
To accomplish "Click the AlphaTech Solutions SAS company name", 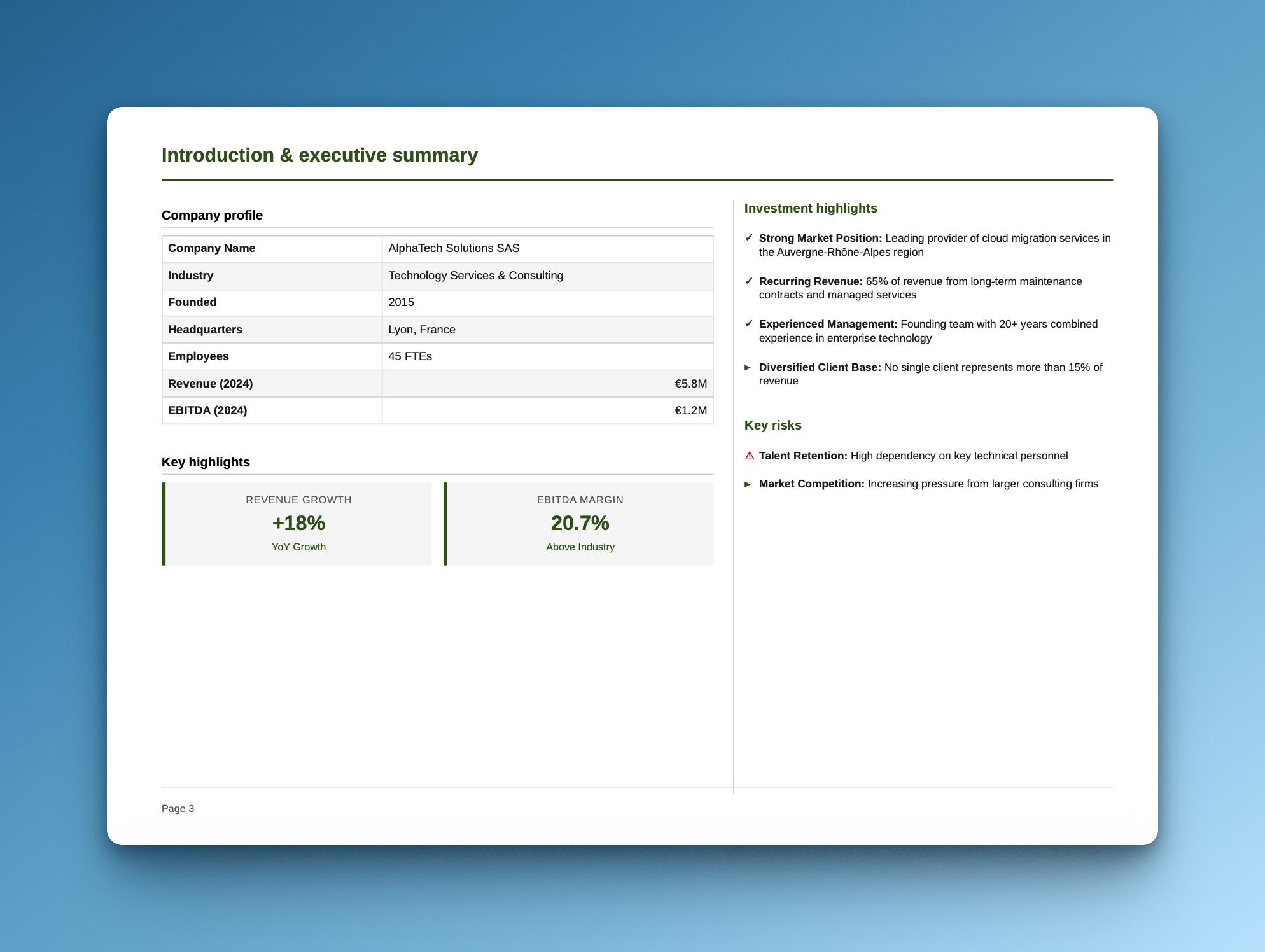I will click(x=454, y=248).
